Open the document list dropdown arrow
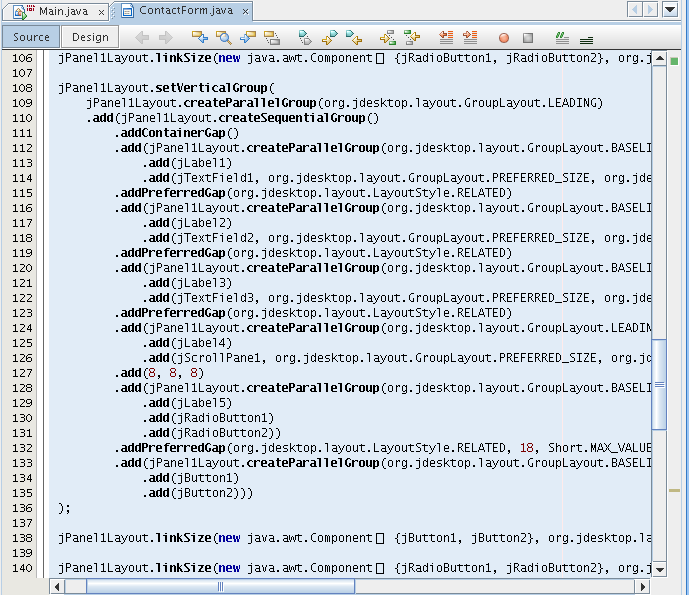The image size is (689, 595). pyautogui.click(x=669, y=9)
